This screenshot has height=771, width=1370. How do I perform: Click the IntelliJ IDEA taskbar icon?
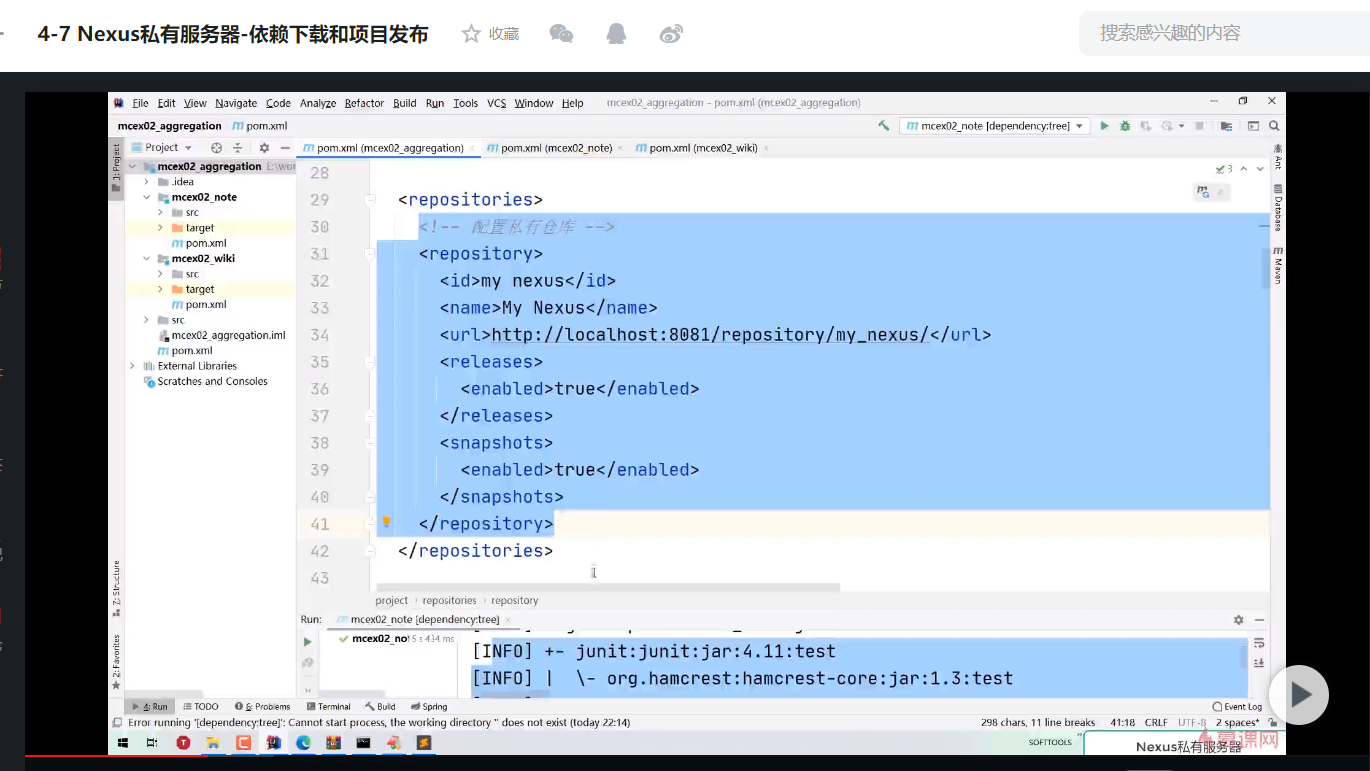pos(273,743)
